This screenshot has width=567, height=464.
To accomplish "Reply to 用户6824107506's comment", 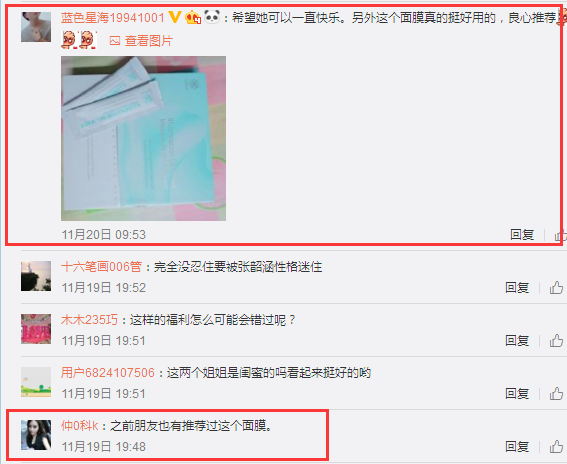I will [x=517, y=393].
